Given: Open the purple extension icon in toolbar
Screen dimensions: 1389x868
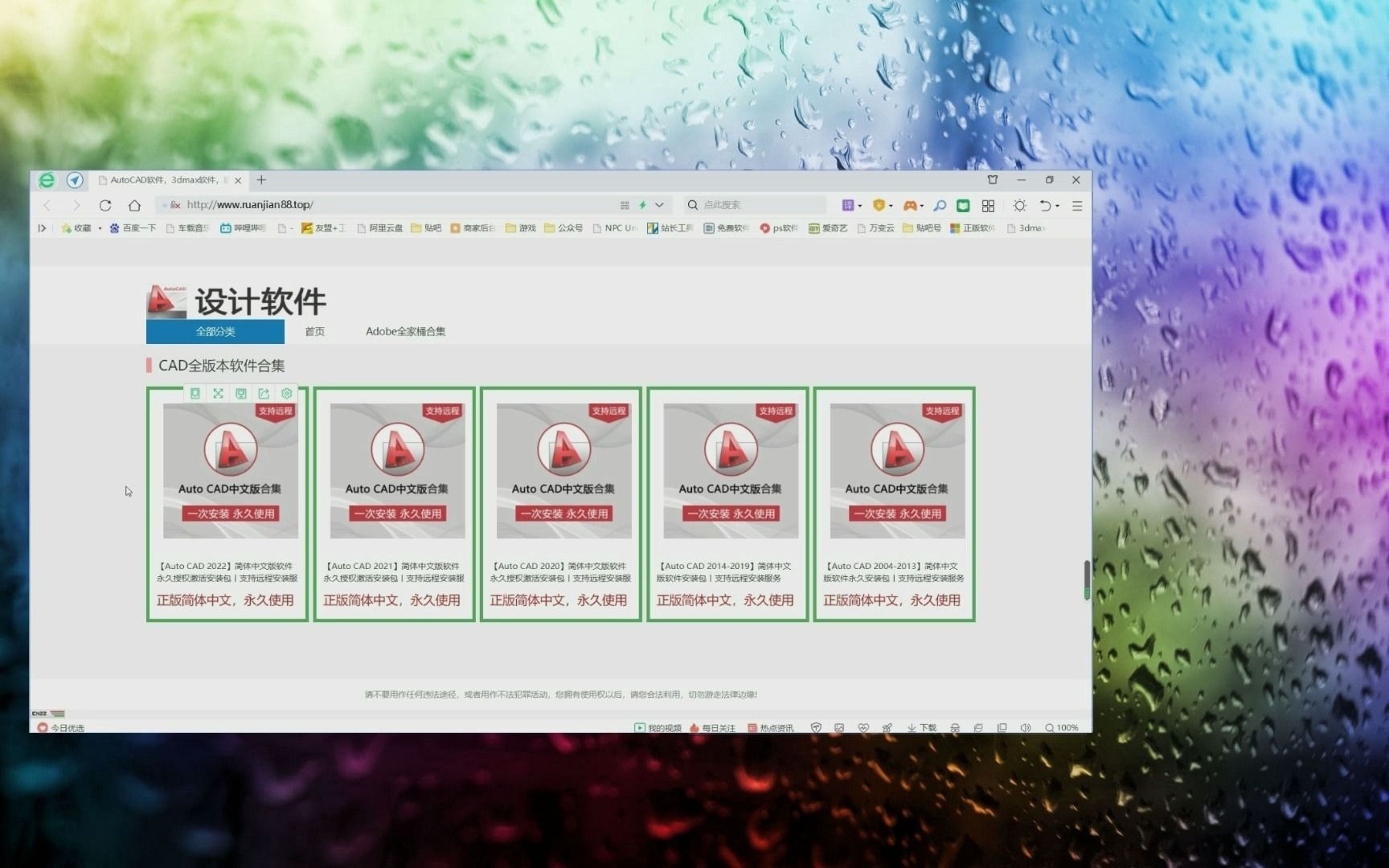Looking at the screenshot, I should point(847,206).
